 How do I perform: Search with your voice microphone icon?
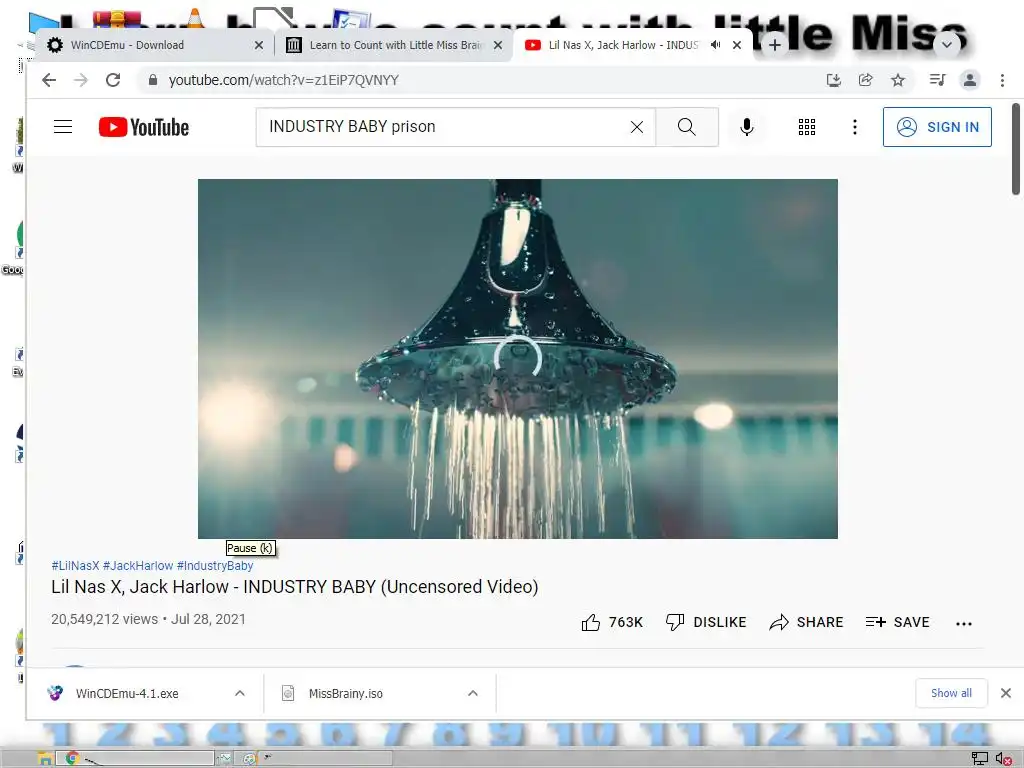pos(746,127)
